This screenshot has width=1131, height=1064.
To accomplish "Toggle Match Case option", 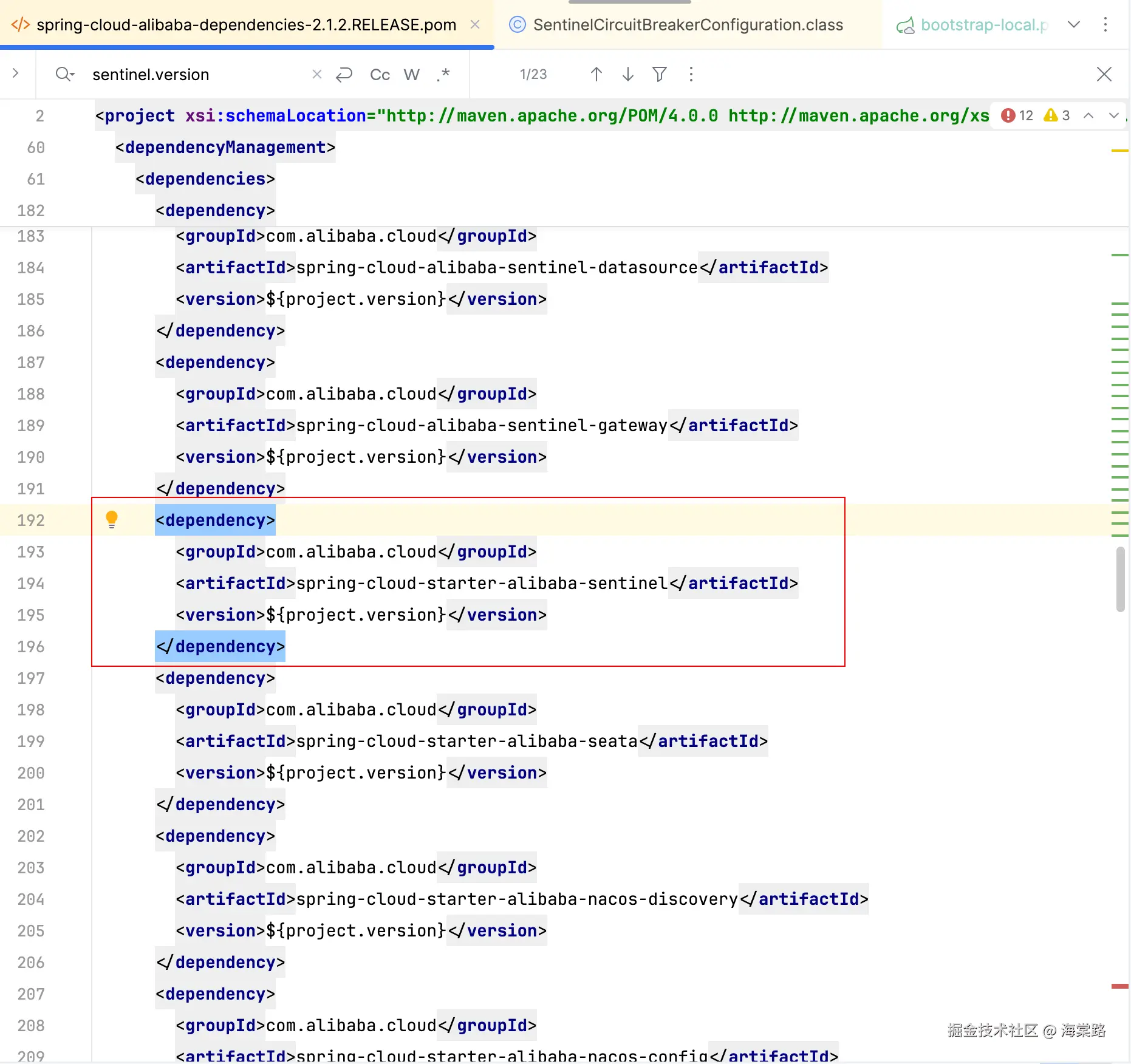I will pyautogui.click(x=380, y=74).
